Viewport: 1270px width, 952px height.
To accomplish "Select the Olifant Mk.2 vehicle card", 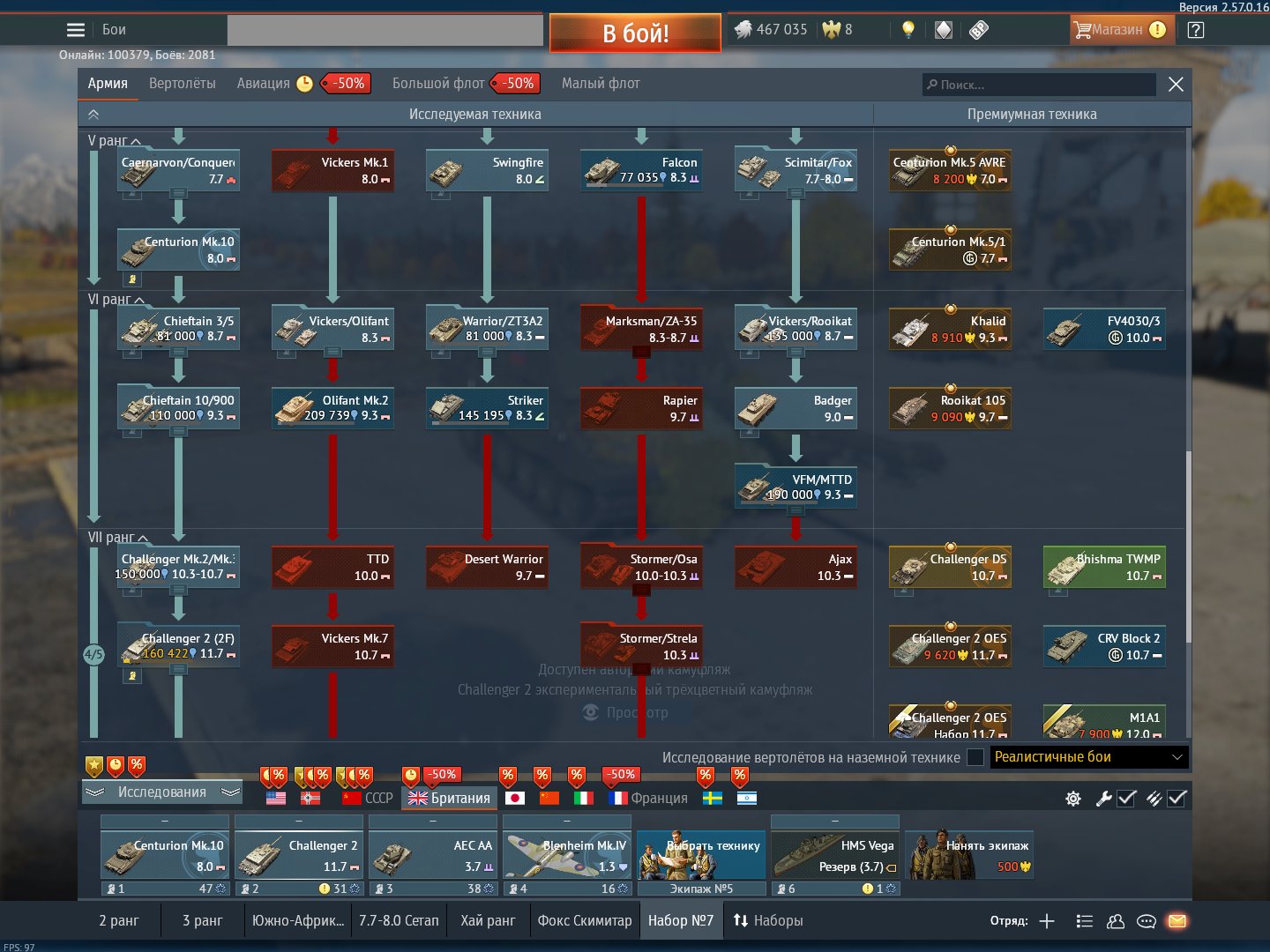I will coord(332,408).
